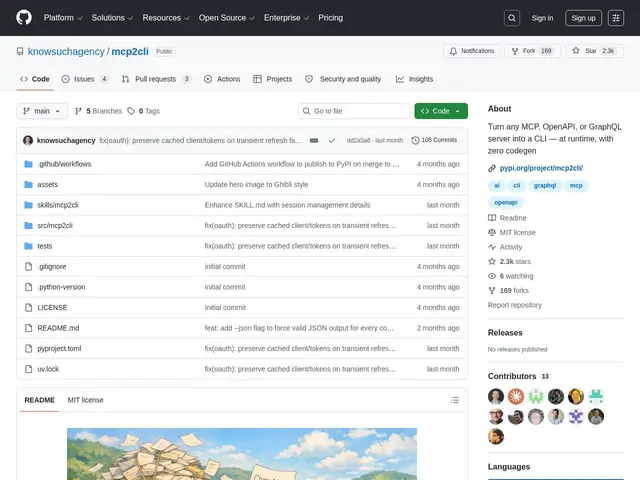640x480 pixels.
Task: Expand the Solutions menu
Action: click(x=112, y=18)
